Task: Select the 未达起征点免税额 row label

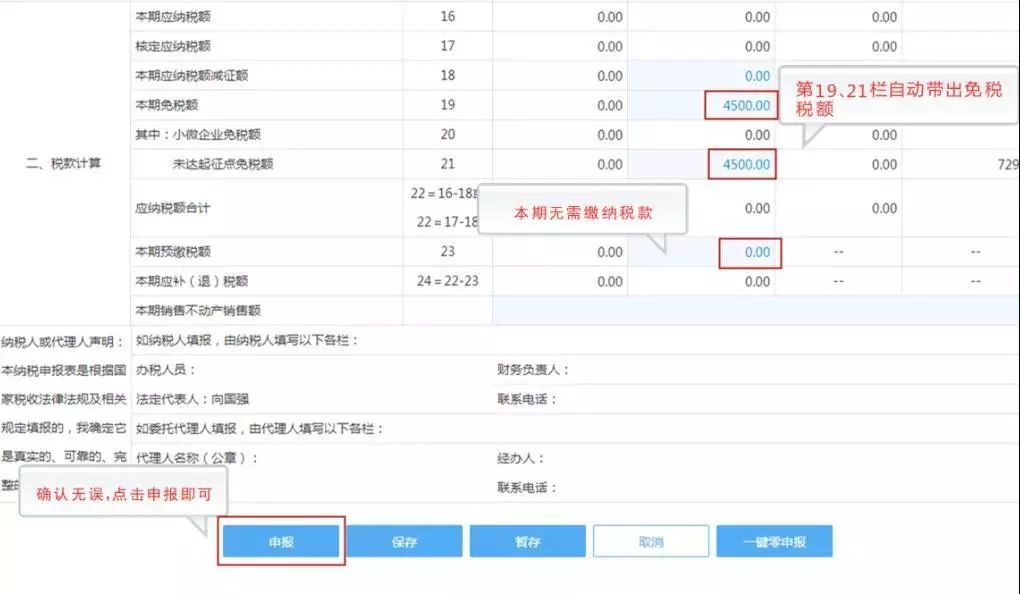Action: (x=223, y=164)
